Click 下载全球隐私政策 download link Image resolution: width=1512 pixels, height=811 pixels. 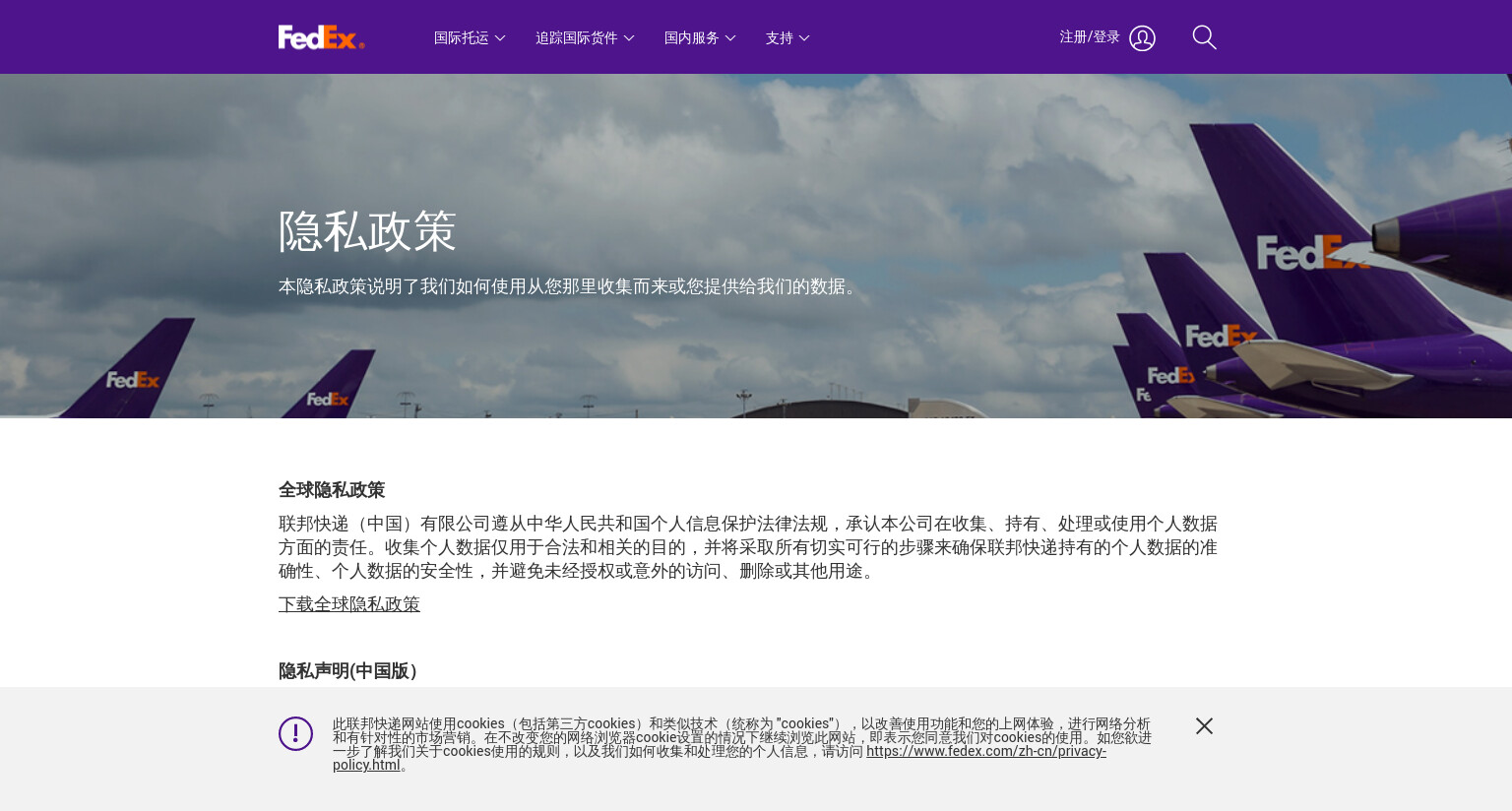[349, 604]
